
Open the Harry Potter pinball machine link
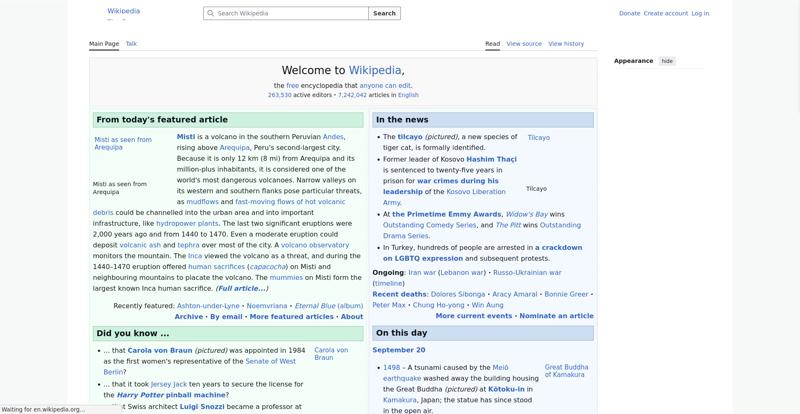(171, 395)
